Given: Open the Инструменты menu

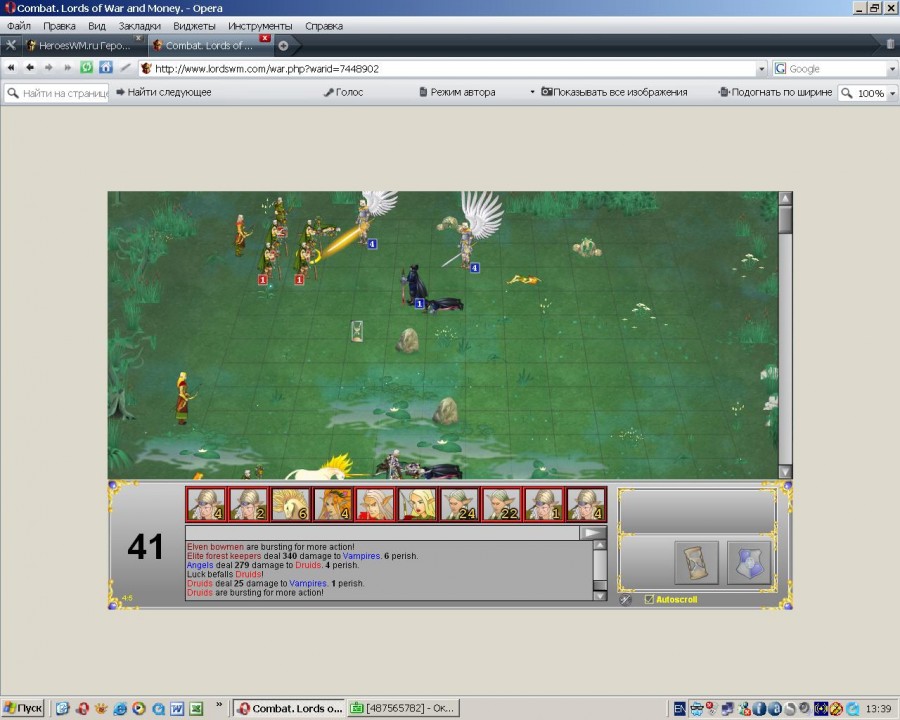Looking at the screenshot, I should (260, 26).
